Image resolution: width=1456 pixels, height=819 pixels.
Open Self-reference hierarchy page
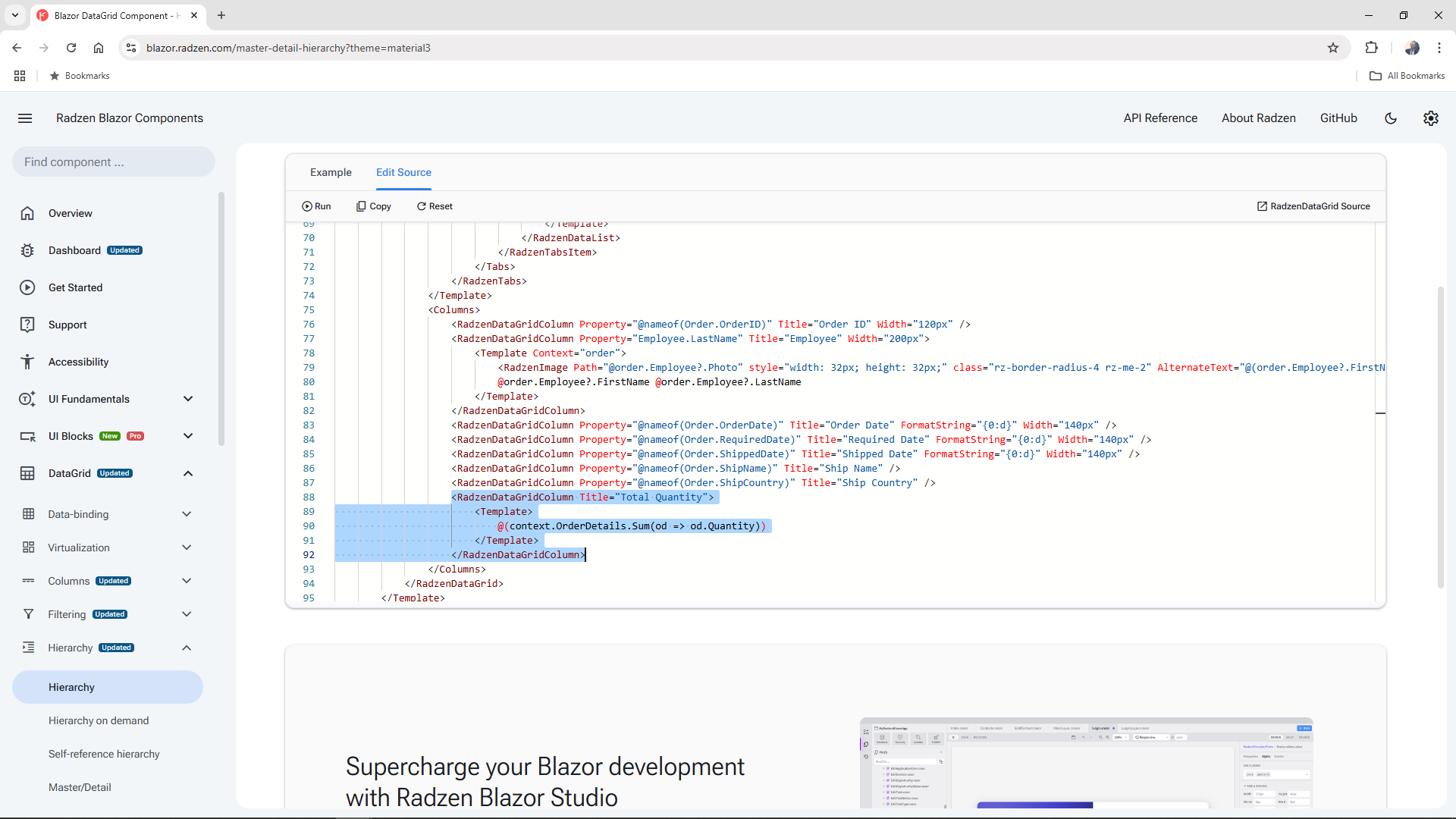(104, 754)
